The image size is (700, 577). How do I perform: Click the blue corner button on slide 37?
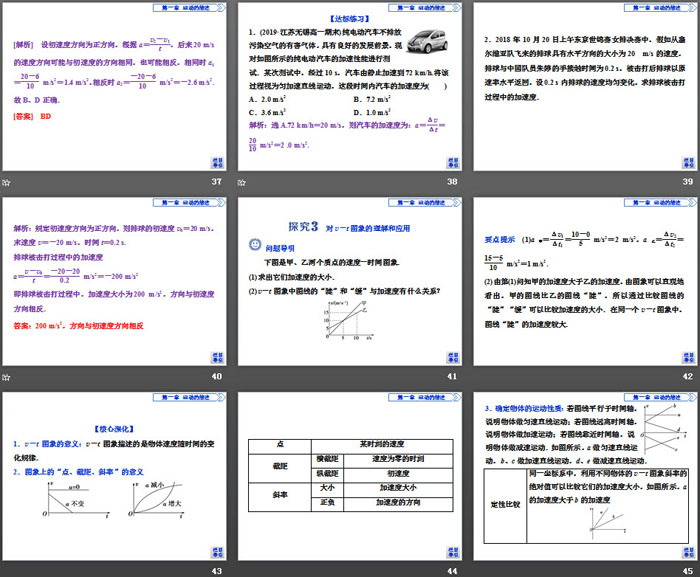pos(216,163)
